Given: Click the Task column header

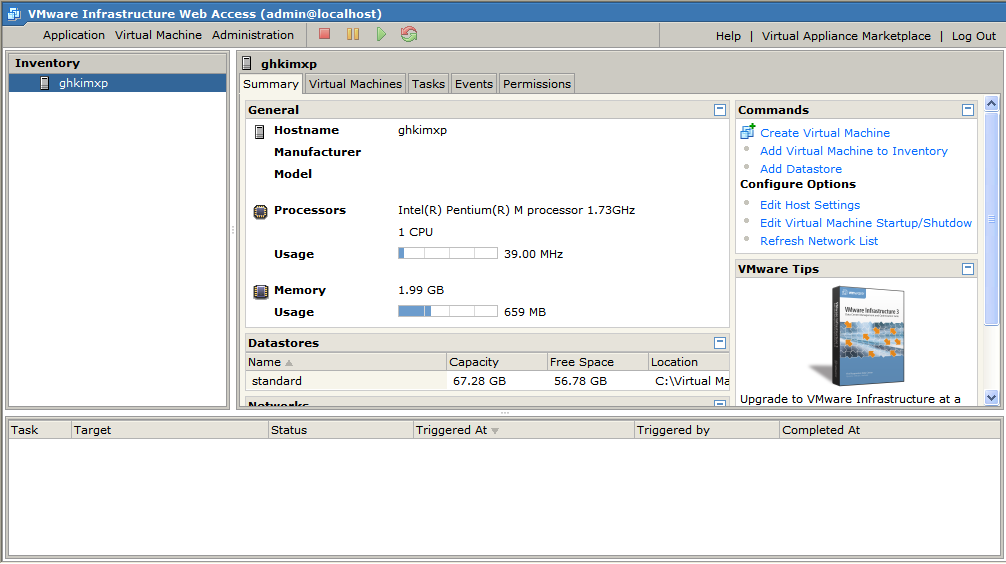Looking at the screenshot, I should click(39, 430).
